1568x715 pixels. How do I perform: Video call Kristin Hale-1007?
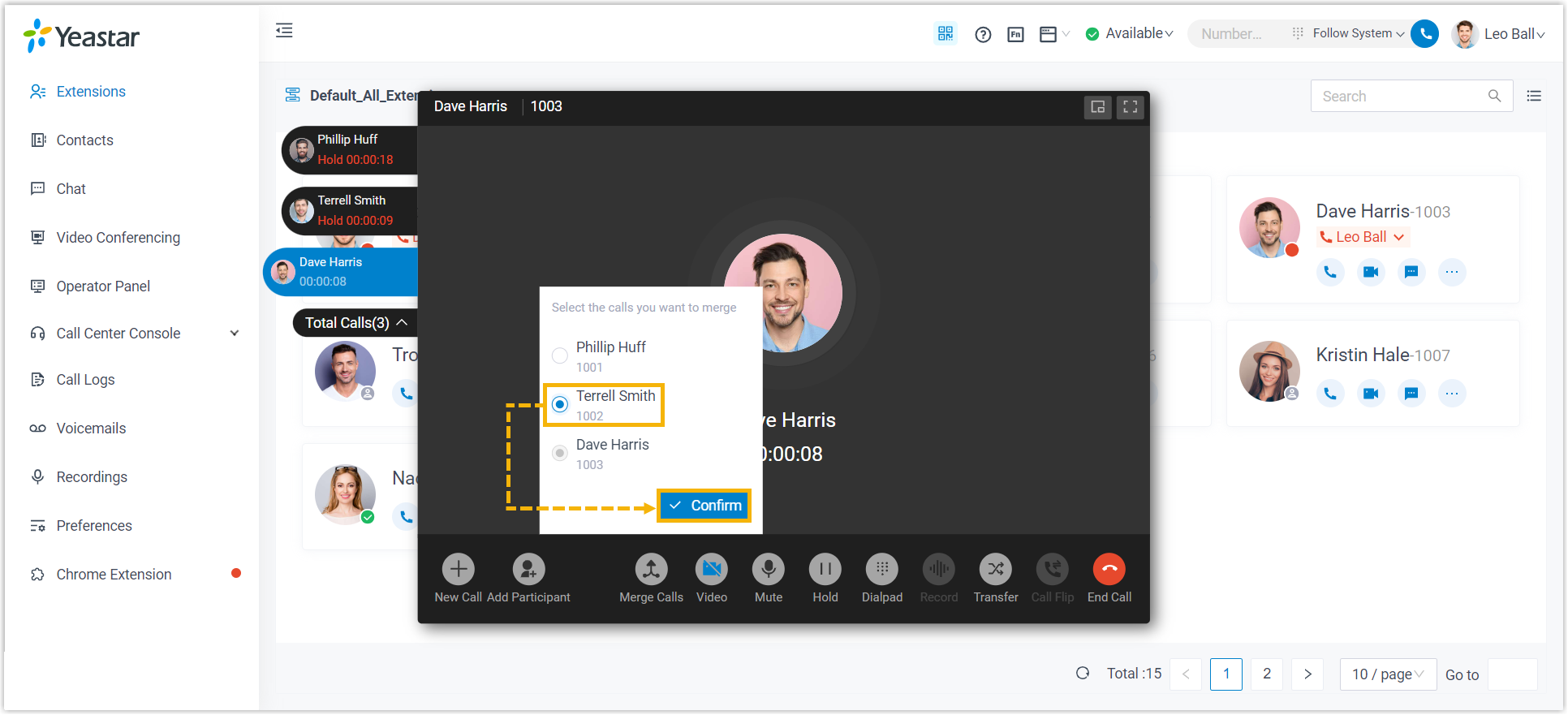[1371, 394]
